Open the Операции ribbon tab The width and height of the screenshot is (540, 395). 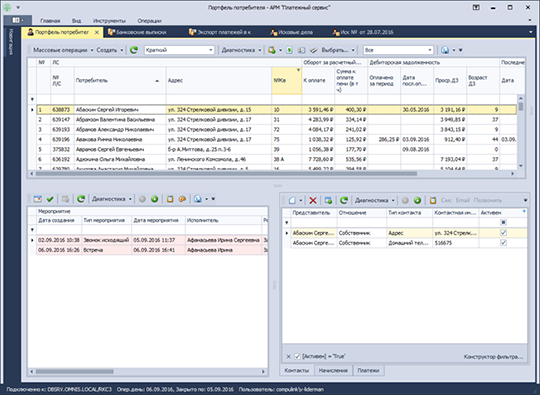tap(149, 21)
